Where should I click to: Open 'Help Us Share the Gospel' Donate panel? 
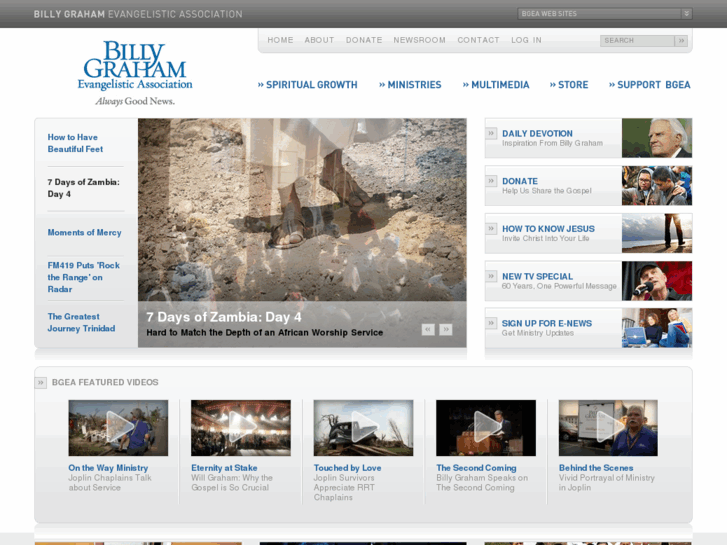coord(547,186)
